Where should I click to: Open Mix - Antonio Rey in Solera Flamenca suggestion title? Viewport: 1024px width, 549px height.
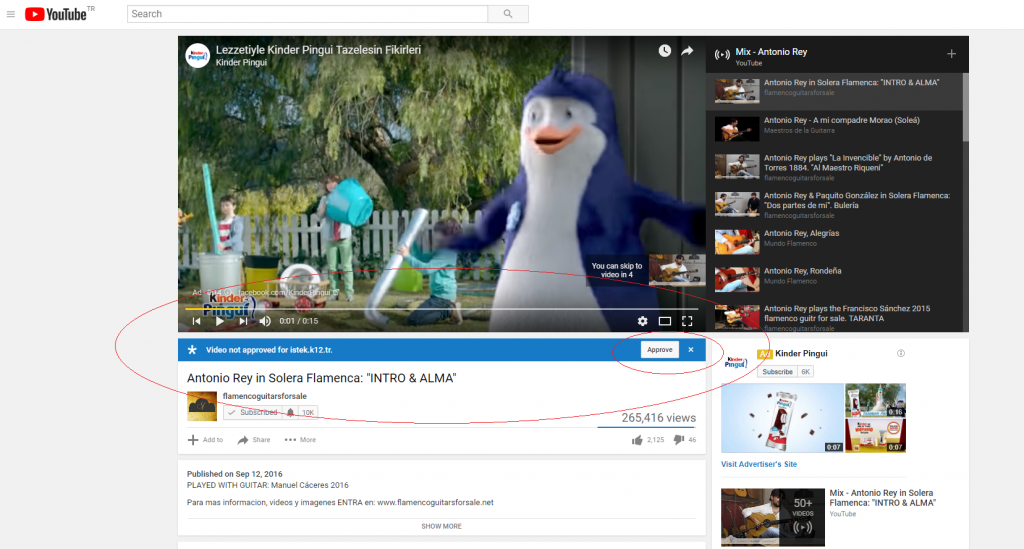[882, 497]
